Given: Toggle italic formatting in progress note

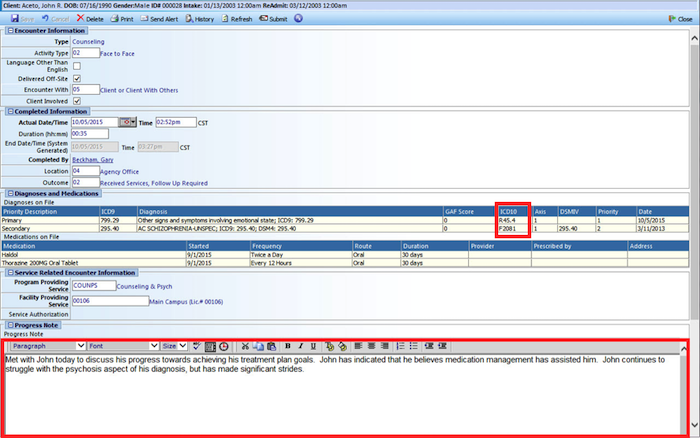Looking at the screenshot, I should coord(300,346).
